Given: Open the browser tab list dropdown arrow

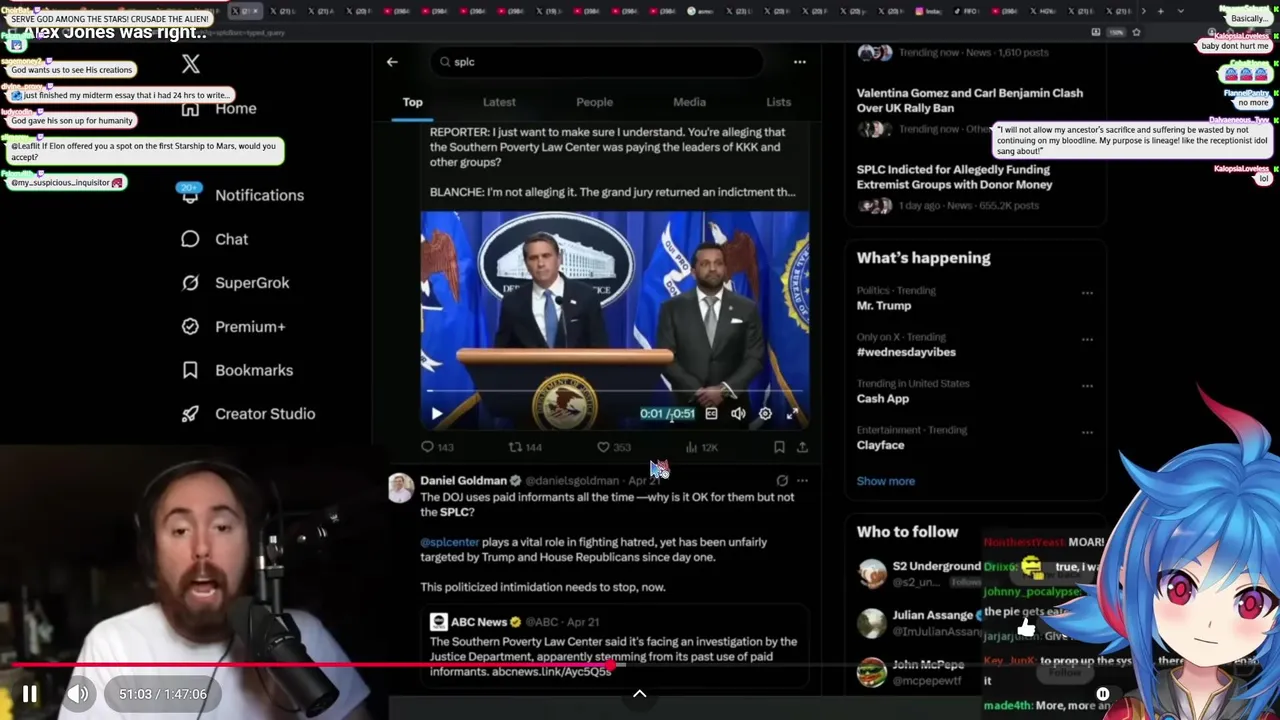Looking at the screenshot, I should click(1181, 11).
